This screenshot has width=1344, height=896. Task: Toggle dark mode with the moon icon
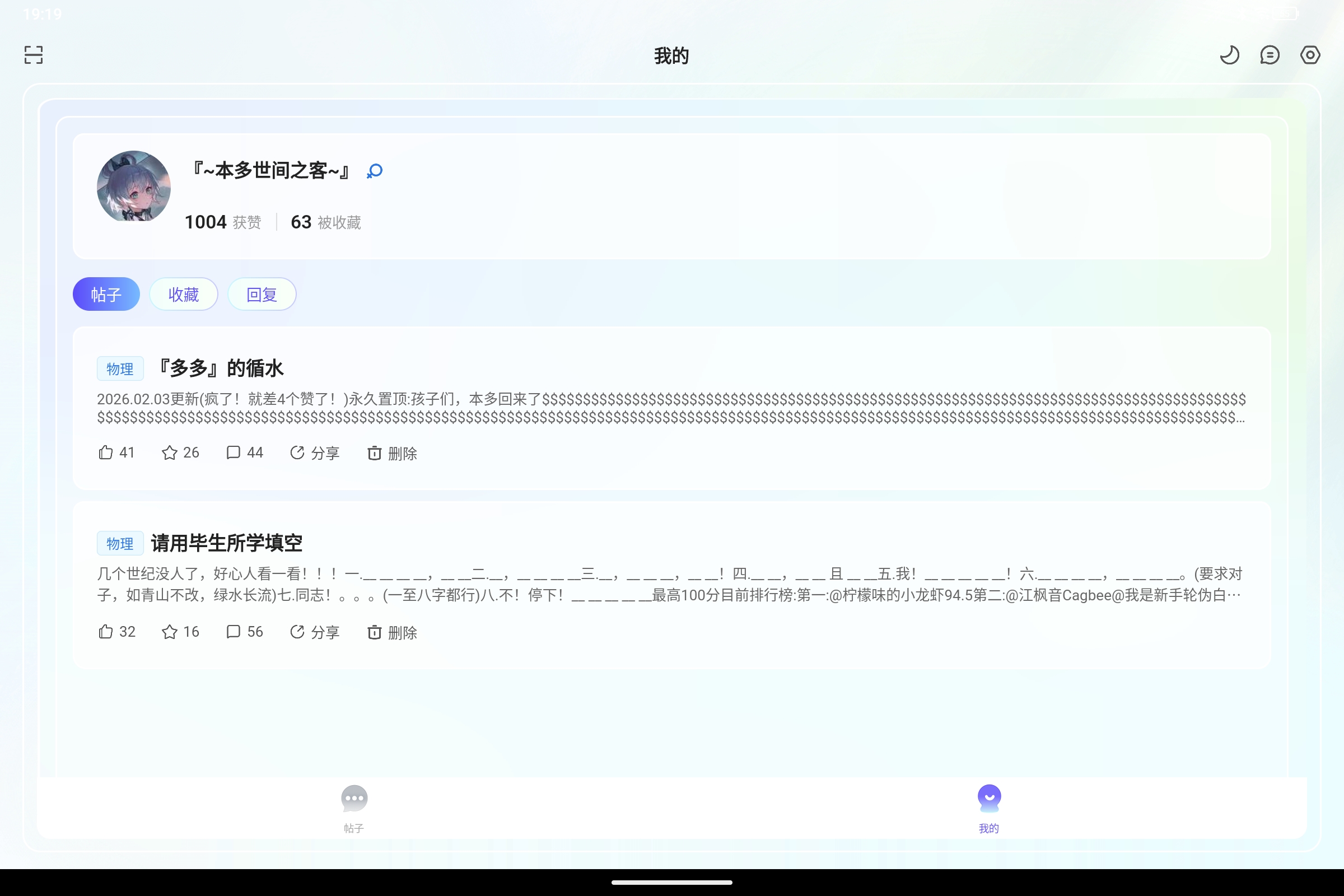point(1230,54)
